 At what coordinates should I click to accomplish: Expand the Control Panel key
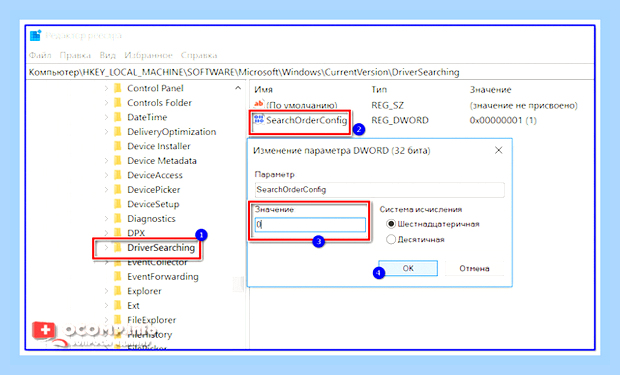[106, 88]
